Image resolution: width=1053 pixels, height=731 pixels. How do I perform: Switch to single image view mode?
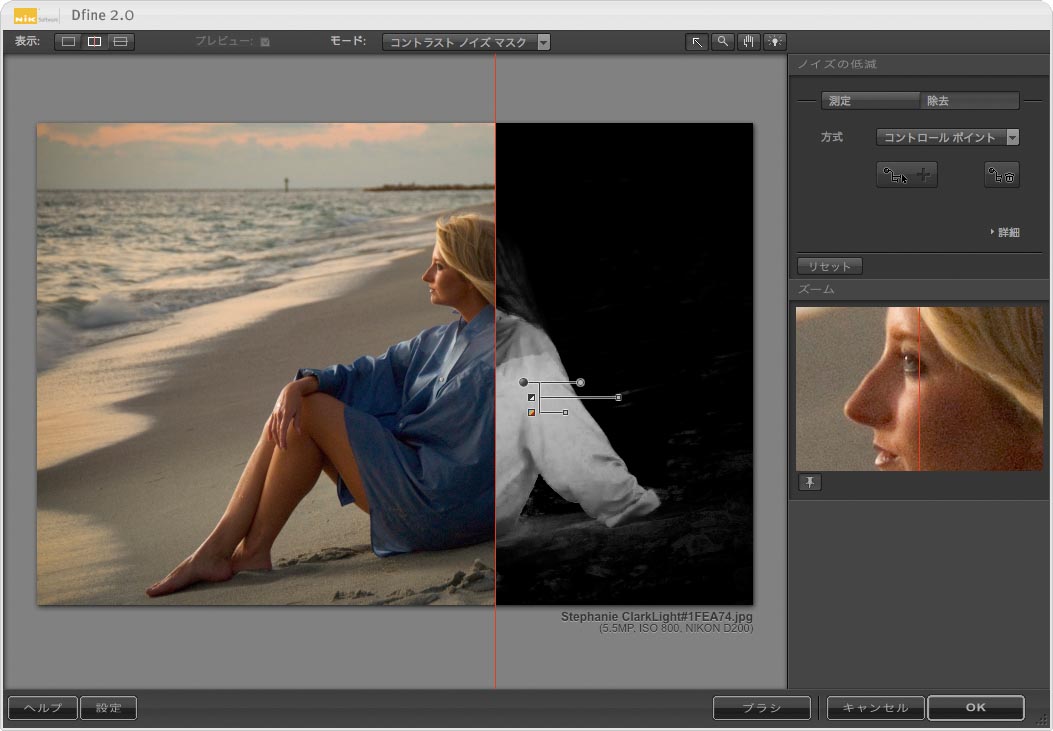(68, 42)
